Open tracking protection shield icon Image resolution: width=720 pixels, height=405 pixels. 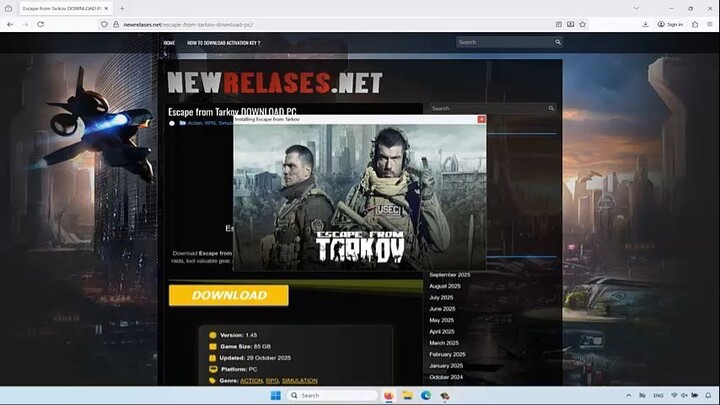104,24
